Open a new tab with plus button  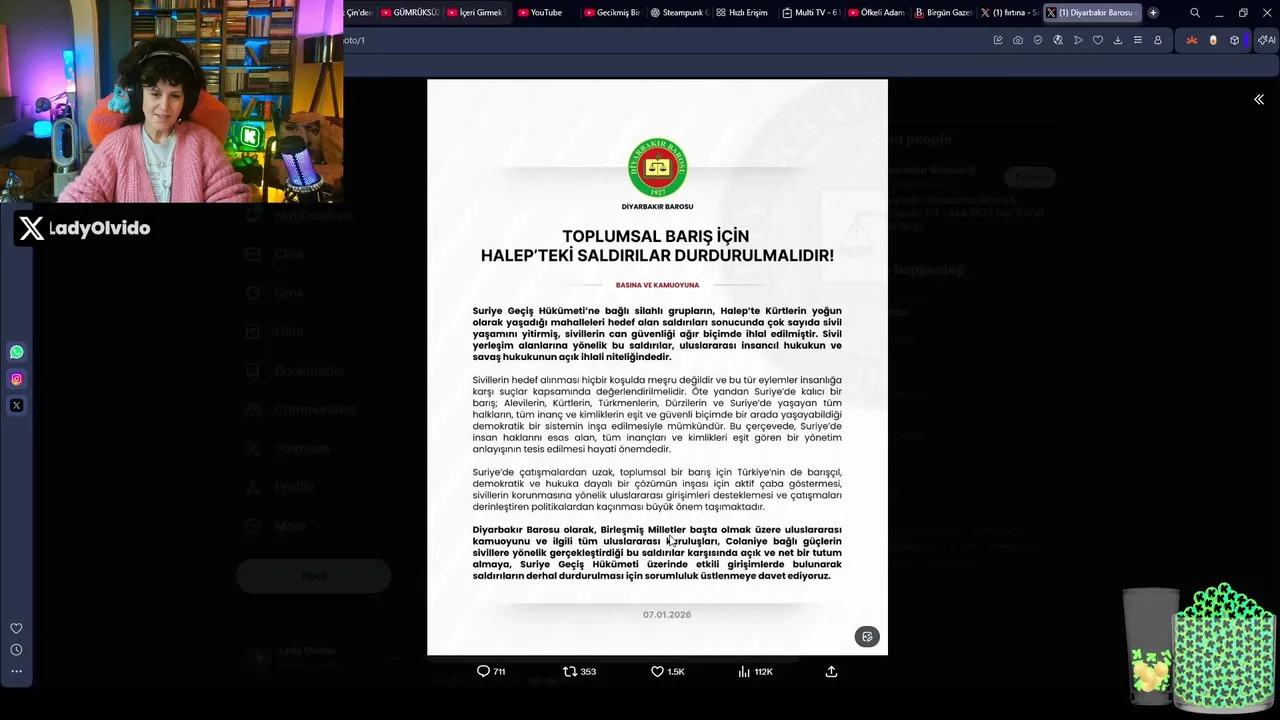pyautogui.click(x=1153, y=13)
